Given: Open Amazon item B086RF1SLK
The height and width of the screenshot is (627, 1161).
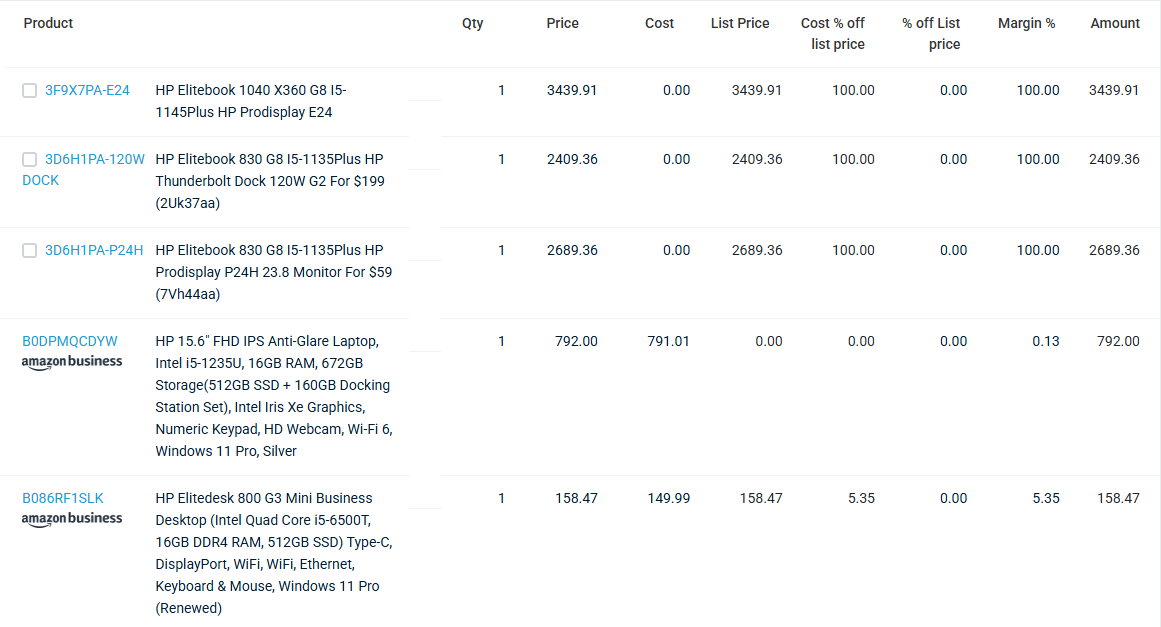Looking at the screenshot, I should coord(63,499).
